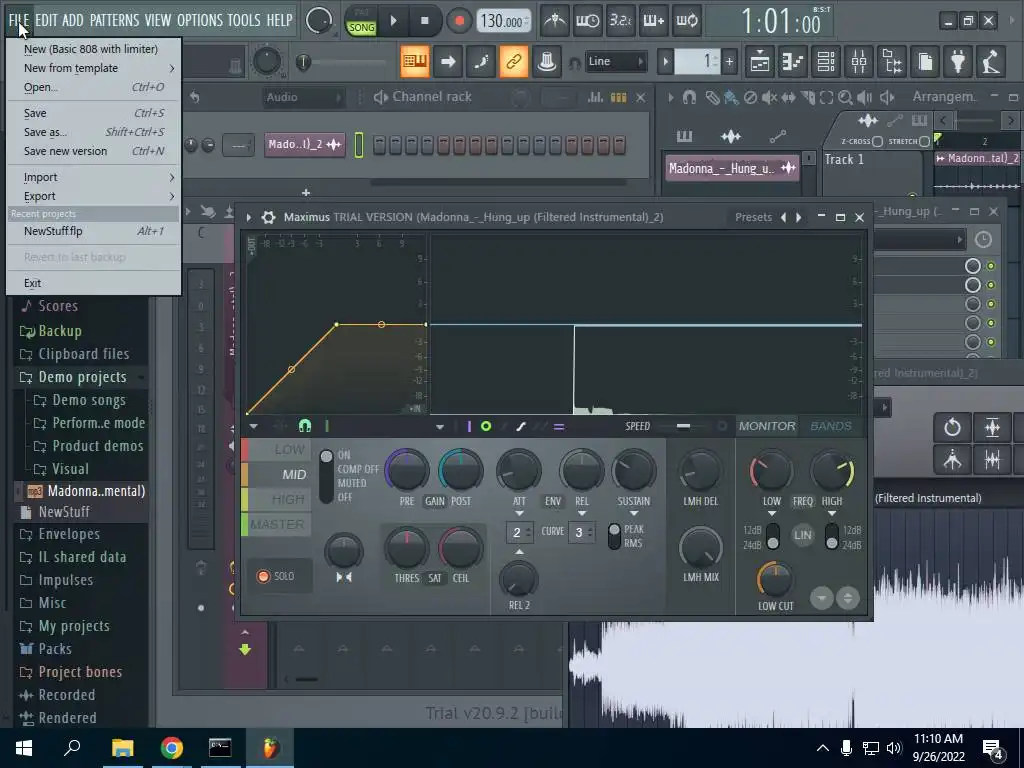Click the countdown before recording icon
Image resolution: width=1024 pixels, height=768 pixels.
(x=620, y=21)
